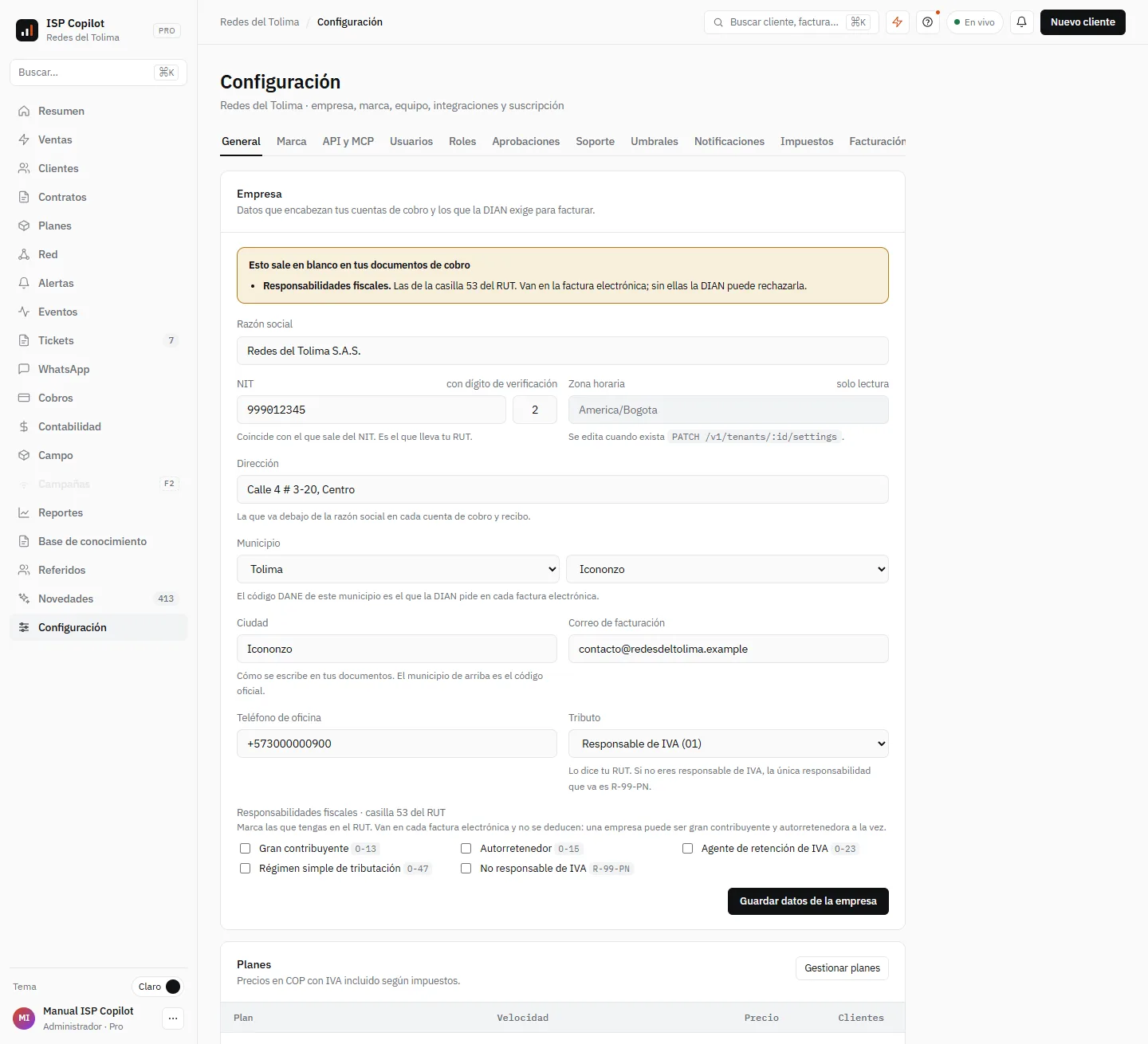Click the Reportes chart icon
The height and width of the screenshot is (1044, 1148).
click(24, 512)
